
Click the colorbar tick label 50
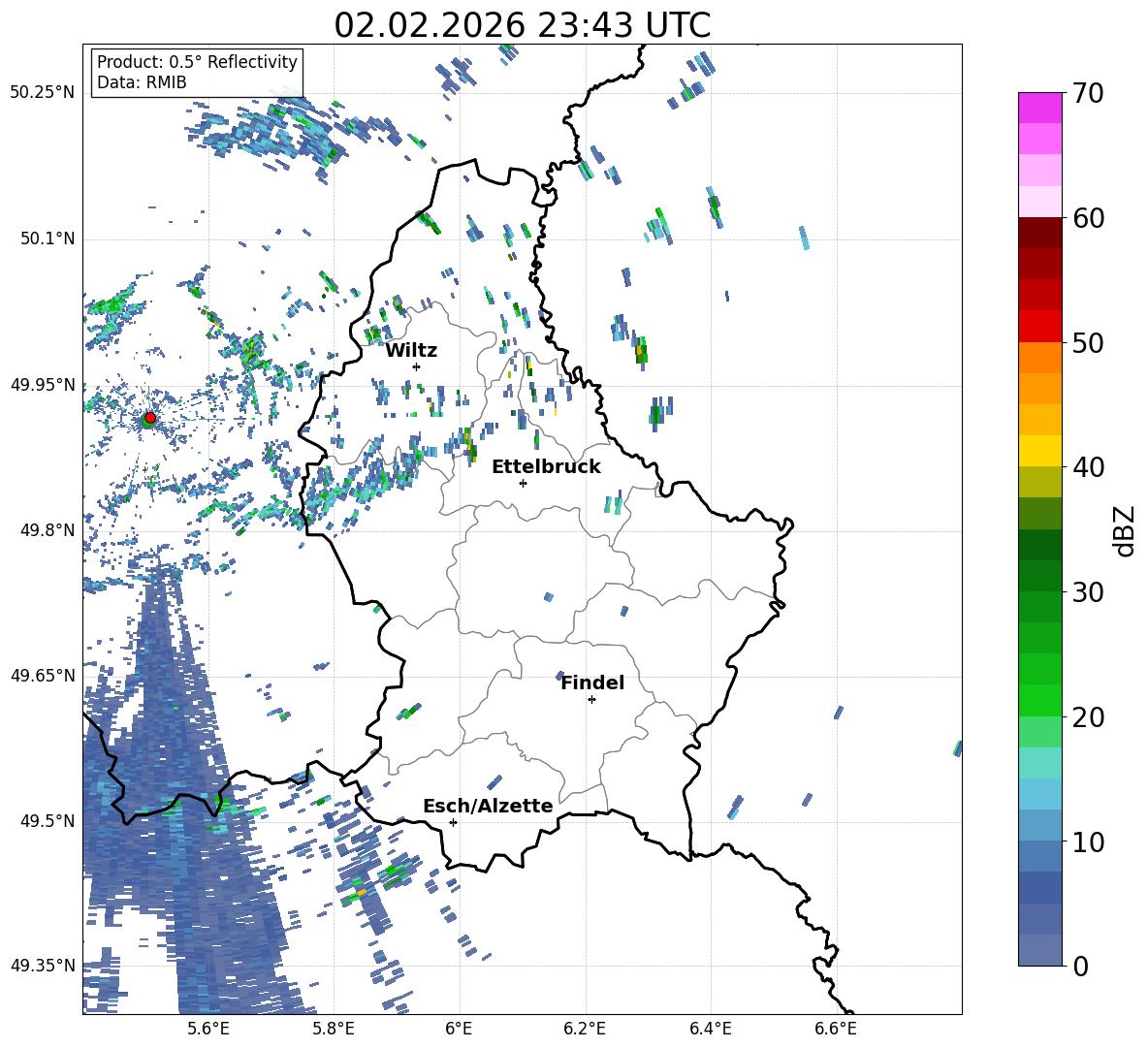[x=1088, y=343]
